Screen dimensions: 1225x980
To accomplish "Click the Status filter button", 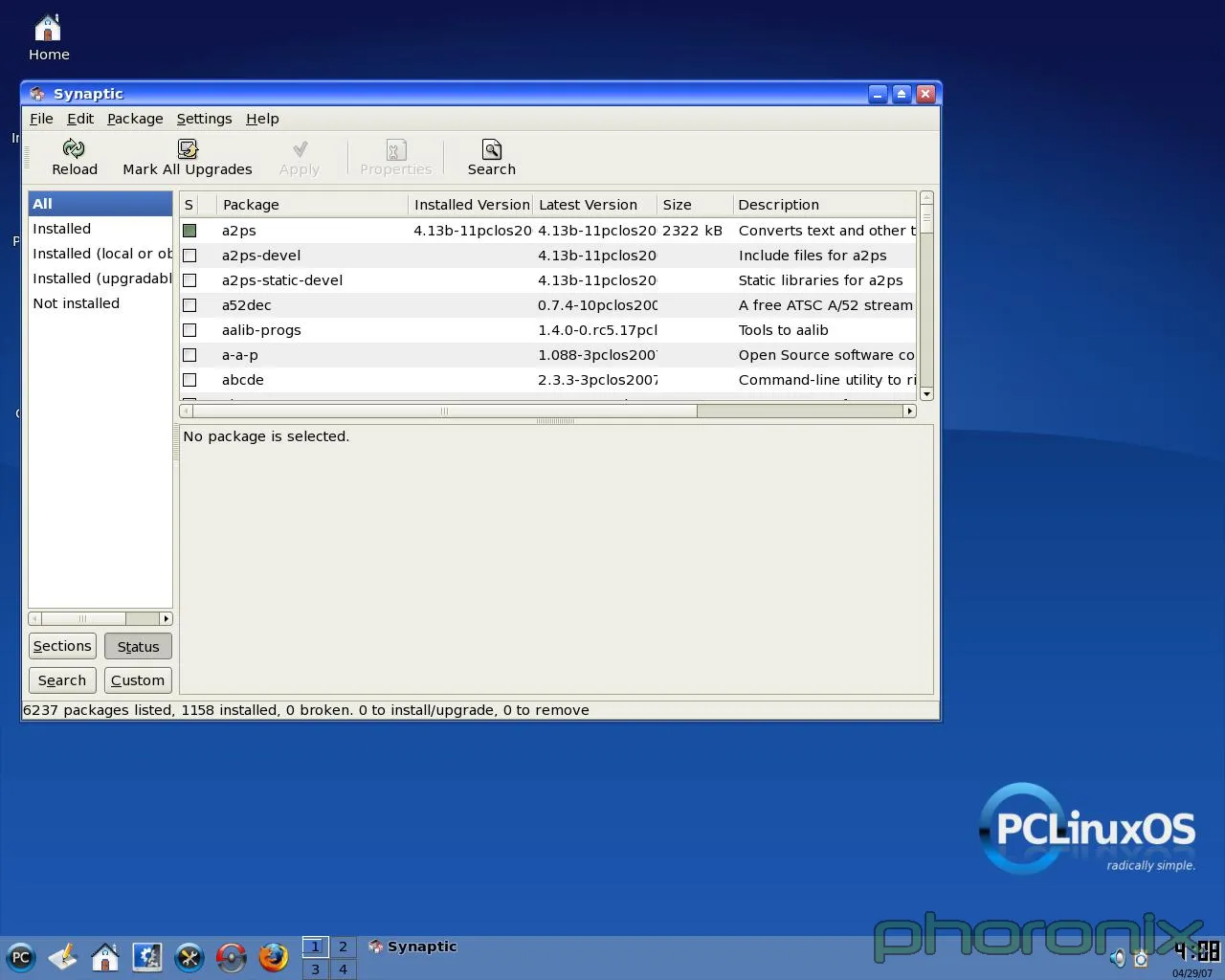I will (x=138, y=646).
